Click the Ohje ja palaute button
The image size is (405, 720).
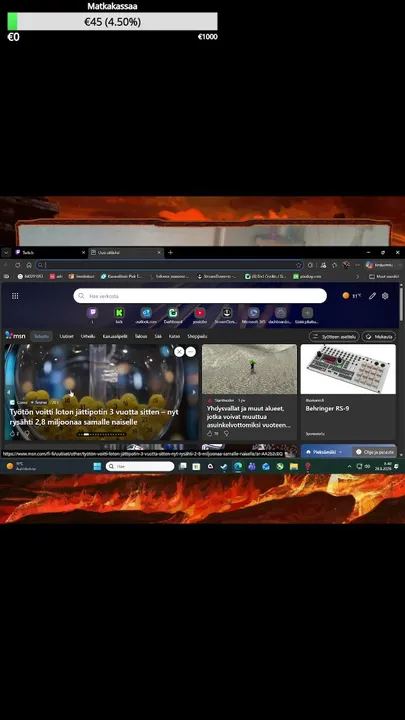pos(375,452)
